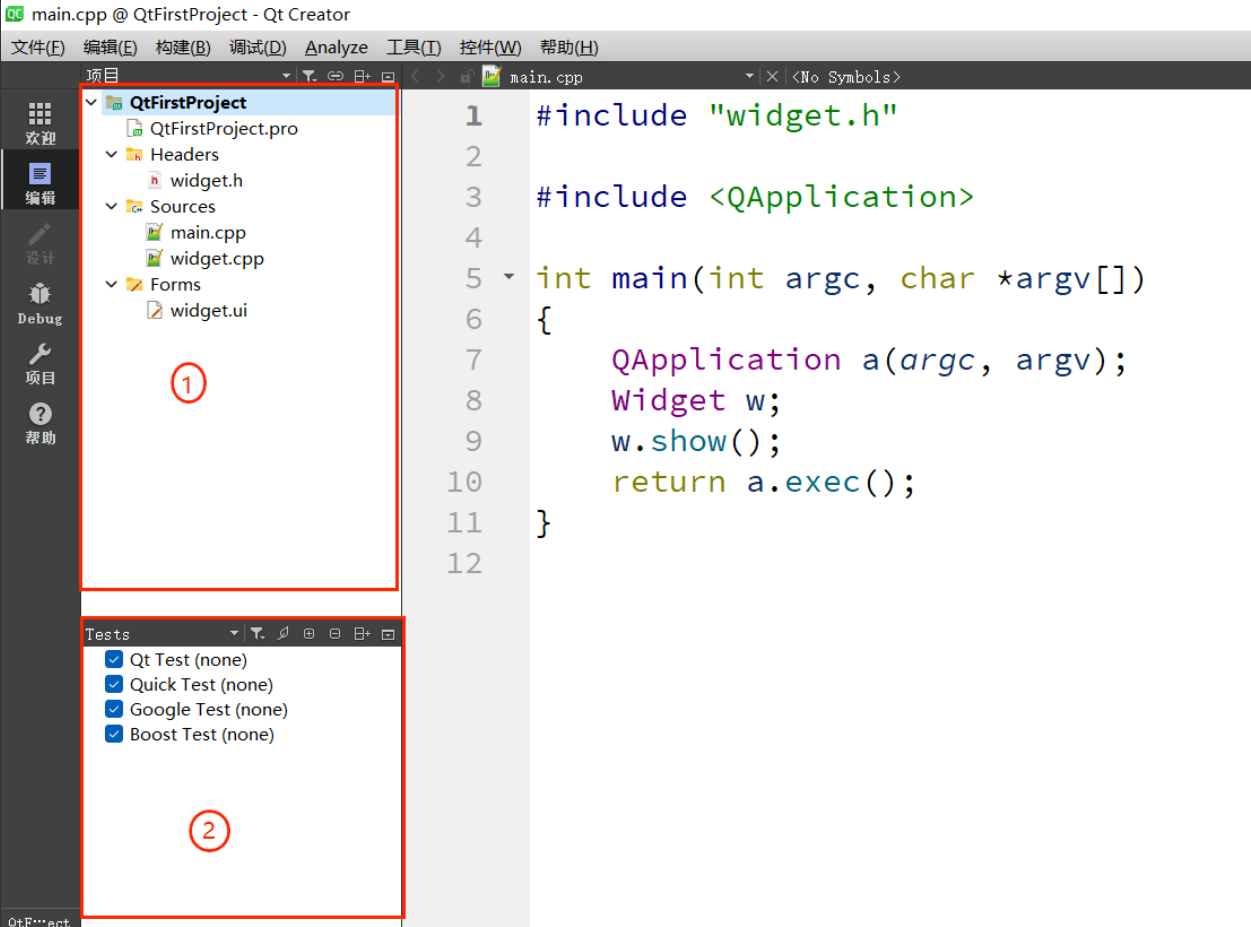
Task: Place cursor on return a.exec(); line
Action: click(764, 482)
